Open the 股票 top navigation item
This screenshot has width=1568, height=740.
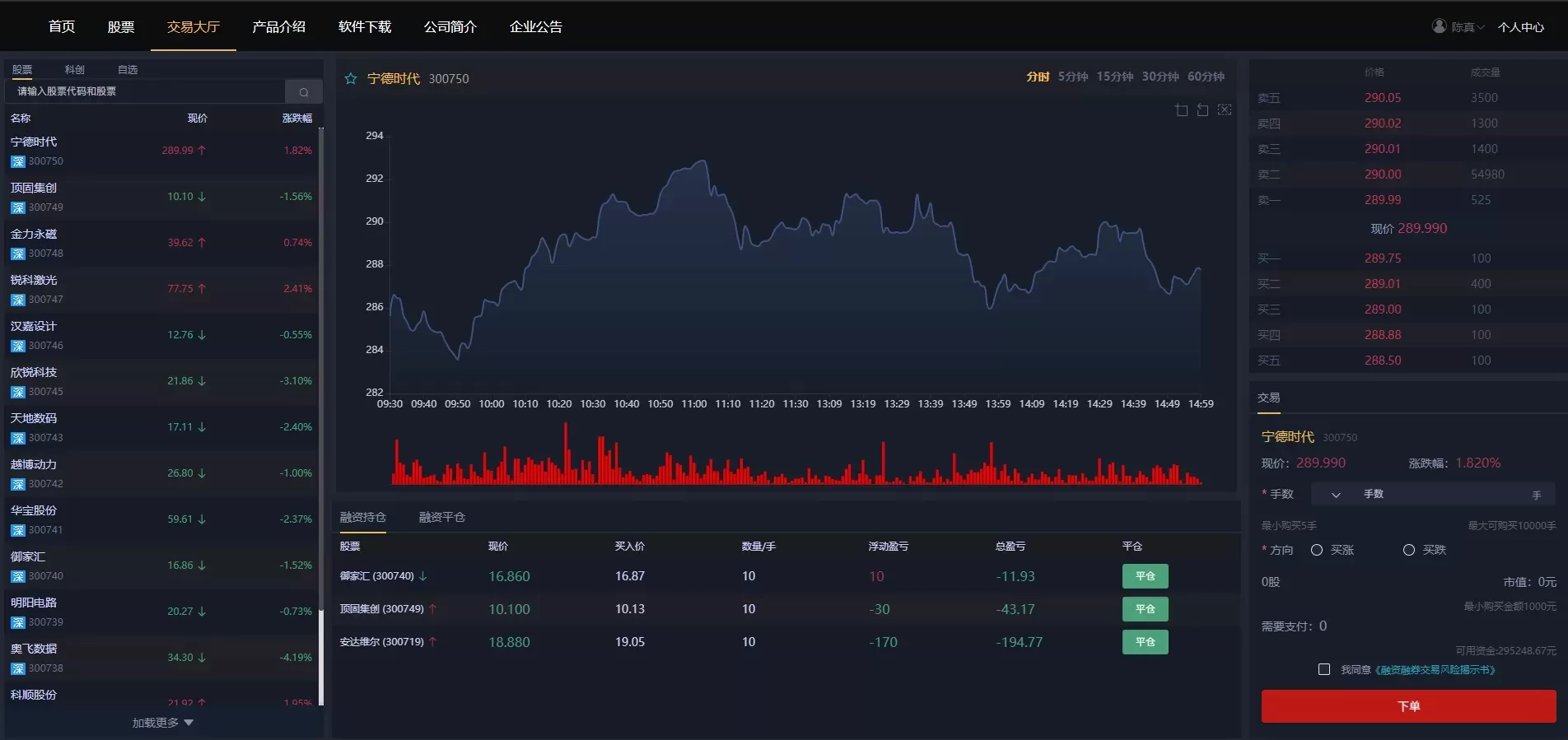pyautogui.click(x=121, y=27)
